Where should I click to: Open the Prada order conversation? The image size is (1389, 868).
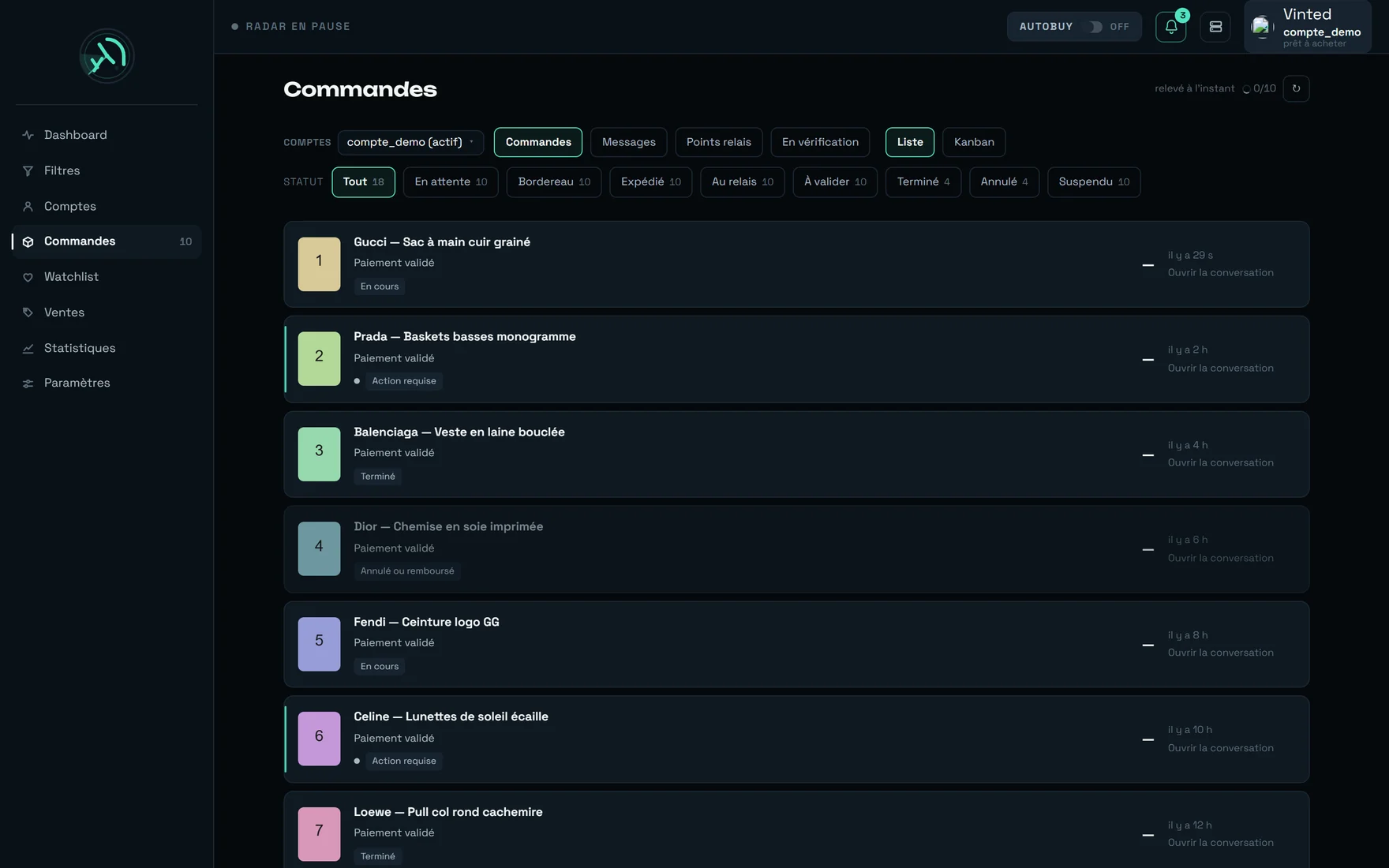point(1221,369)
